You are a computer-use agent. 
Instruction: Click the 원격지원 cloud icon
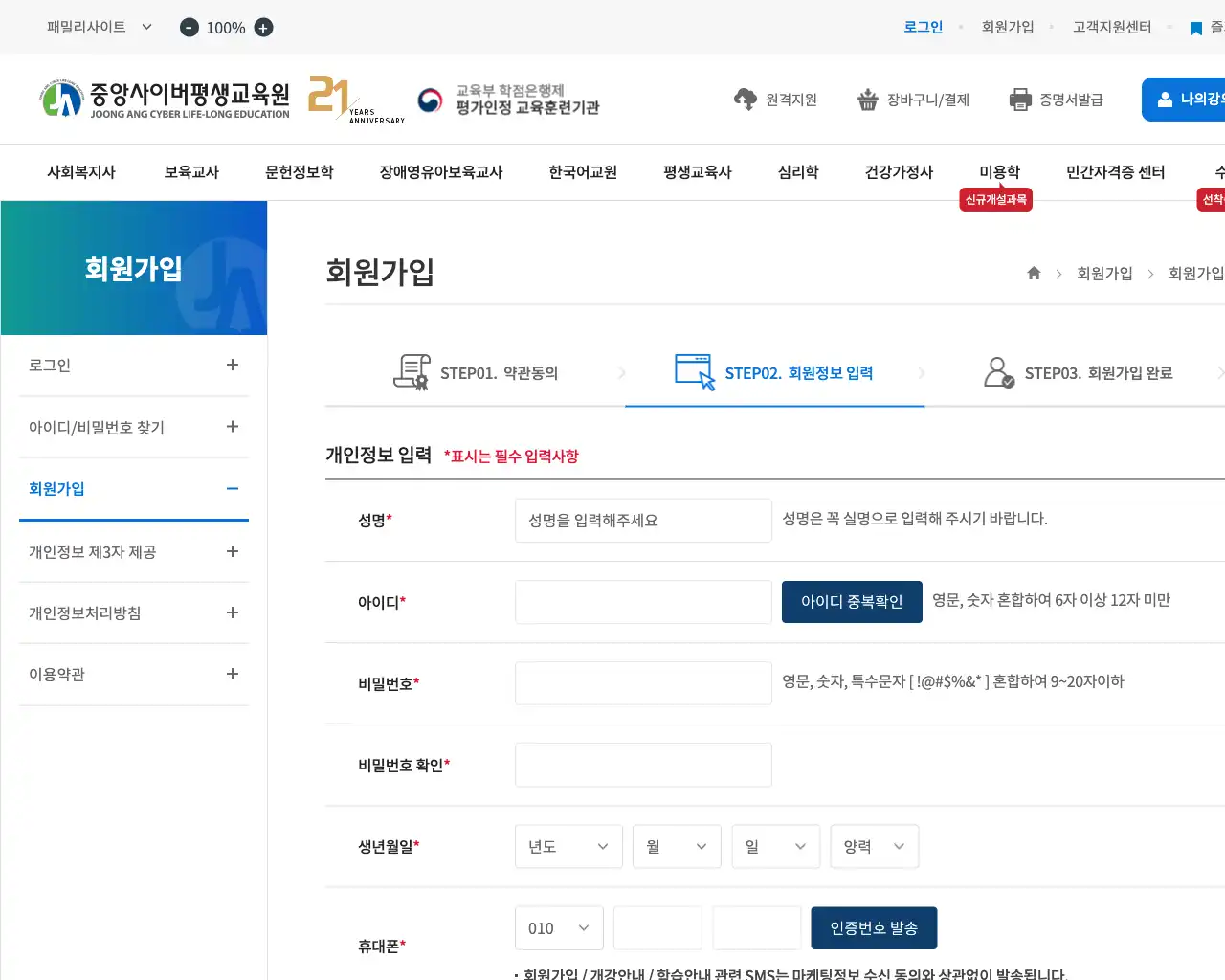(x=745, y=99)
